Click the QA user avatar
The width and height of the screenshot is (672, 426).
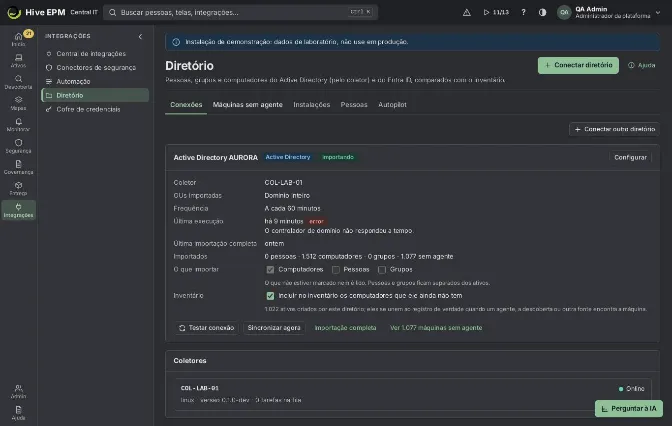click(x=564, y=12)
